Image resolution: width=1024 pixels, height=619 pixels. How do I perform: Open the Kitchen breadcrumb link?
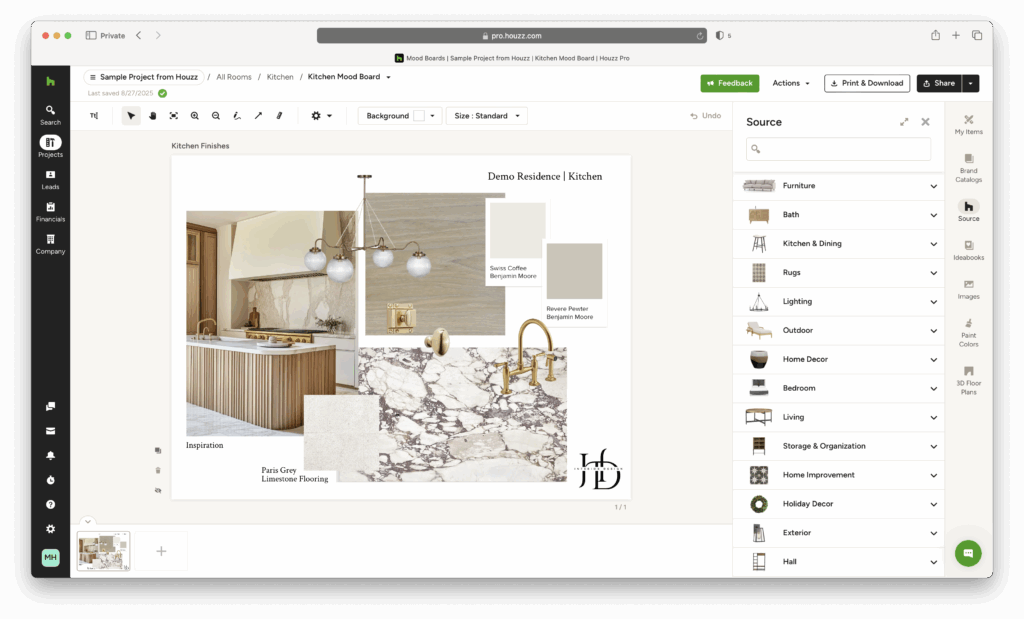[x=280, y=75]
